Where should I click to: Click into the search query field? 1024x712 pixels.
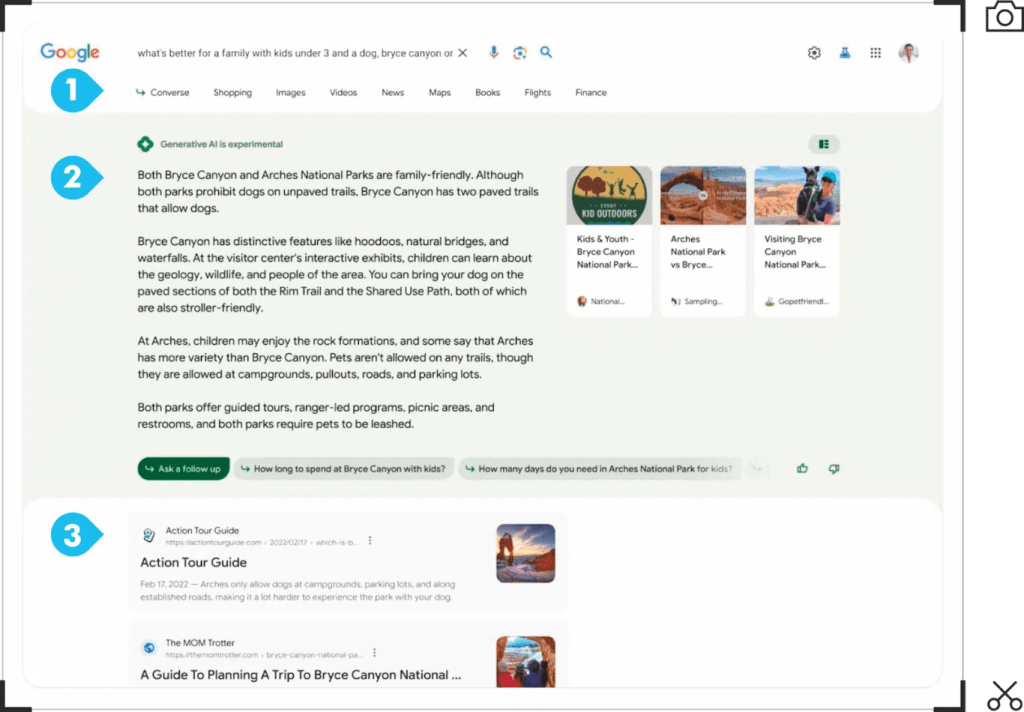[x=295, y=53]
